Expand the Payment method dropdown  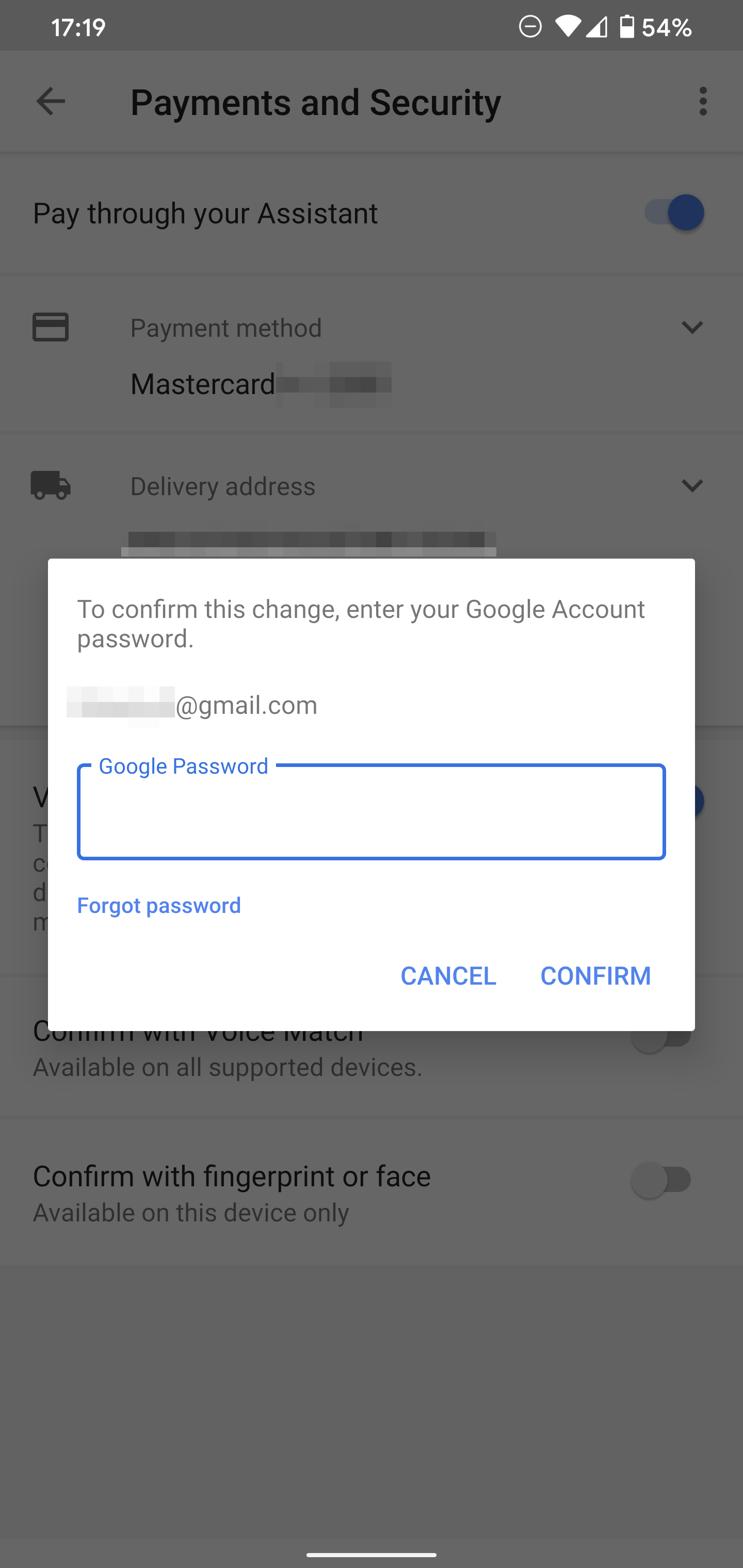coord(692,328)
